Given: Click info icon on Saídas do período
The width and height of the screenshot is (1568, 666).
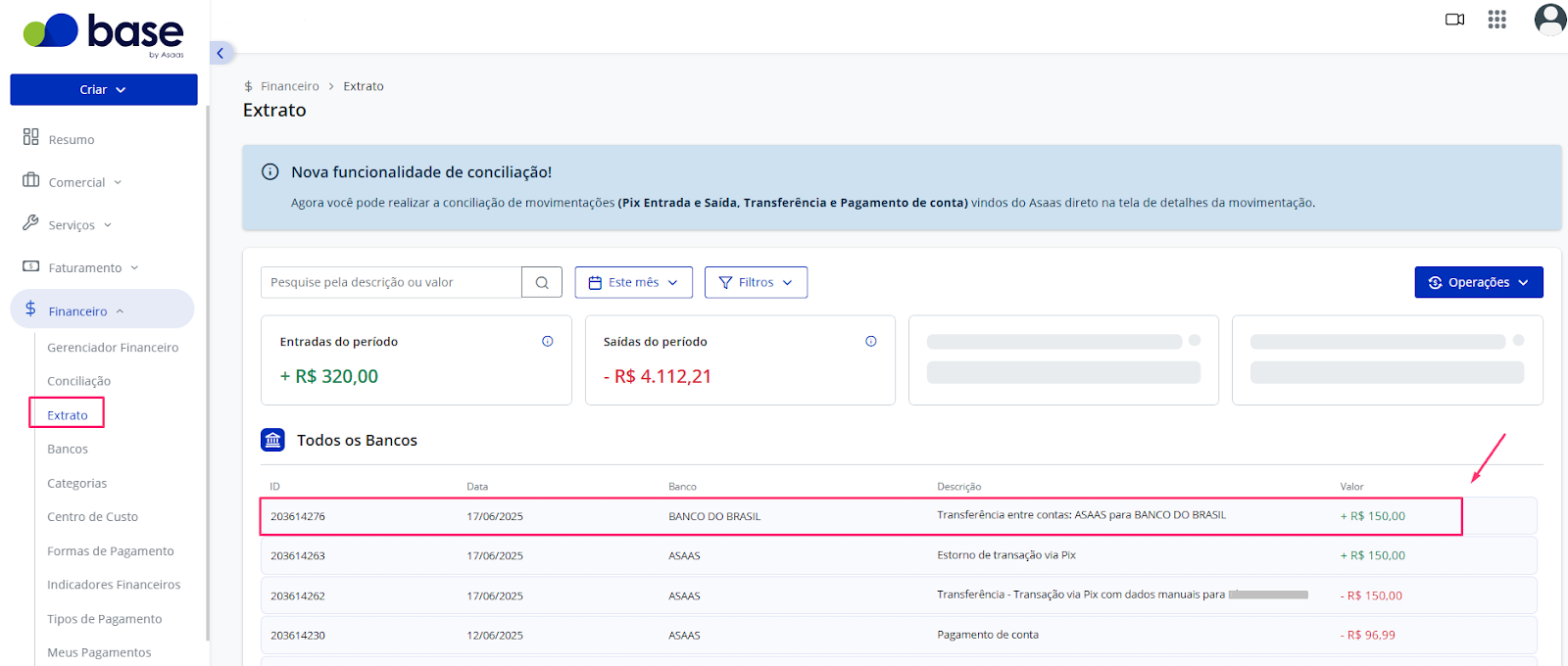Looking at the screenshot, I should click(870, 342).
